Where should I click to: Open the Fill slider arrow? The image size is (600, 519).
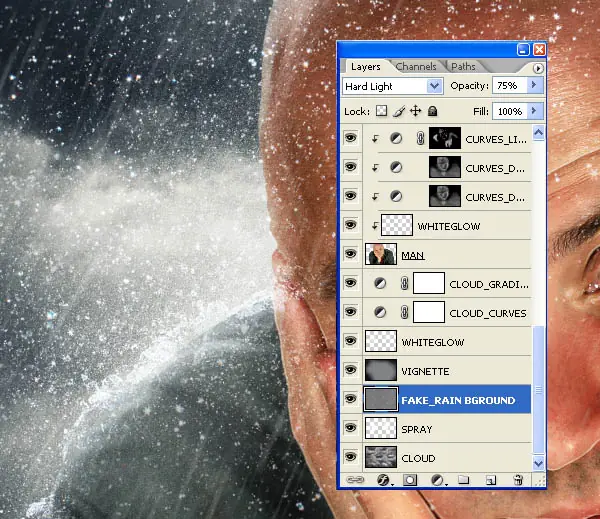(535, 111)
